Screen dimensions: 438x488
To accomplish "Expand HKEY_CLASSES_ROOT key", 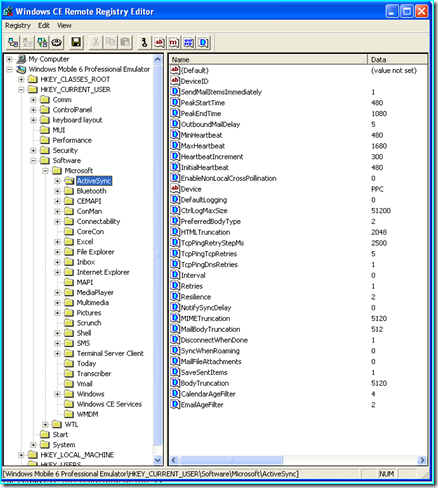I will (x=21, y=79).
